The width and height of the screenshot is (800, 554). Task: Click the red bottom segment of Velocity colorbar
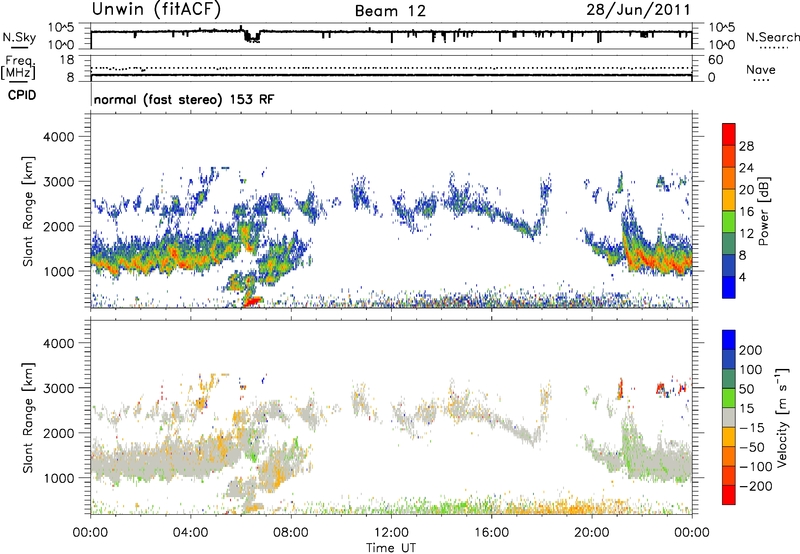(729, 495)
